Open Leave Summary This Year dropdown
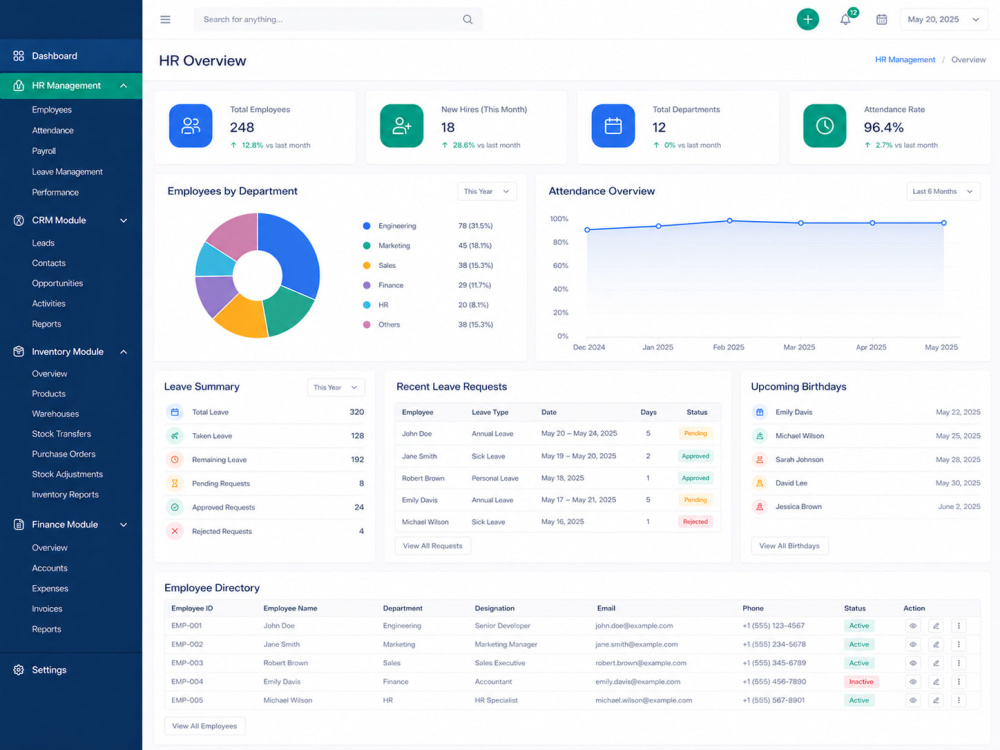1000x750 pixels. (335, 387)
